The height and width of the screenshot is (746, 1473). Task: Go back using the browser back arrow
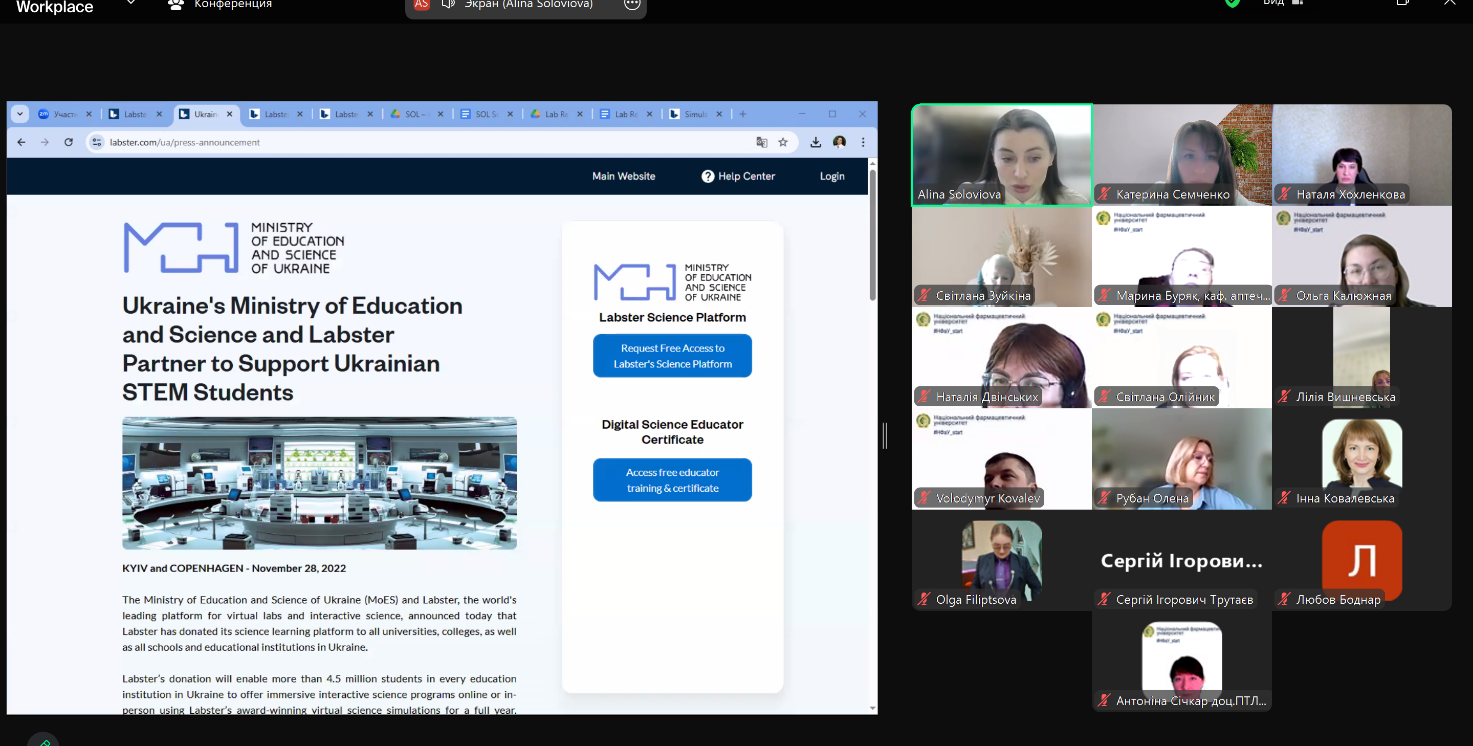pyautogui.click(x=22, y=142)
